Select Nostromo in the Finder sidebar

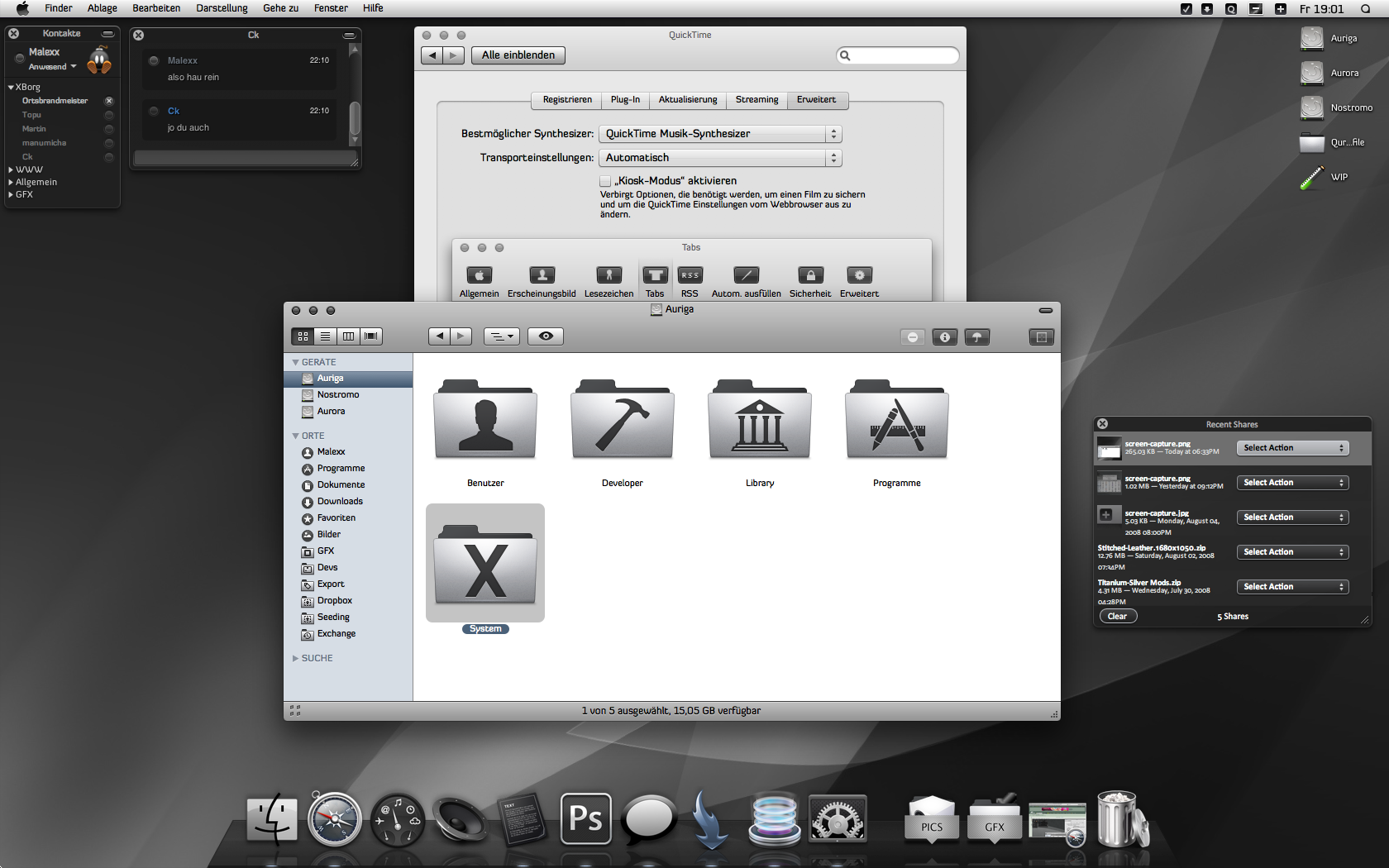coord(338,395)
